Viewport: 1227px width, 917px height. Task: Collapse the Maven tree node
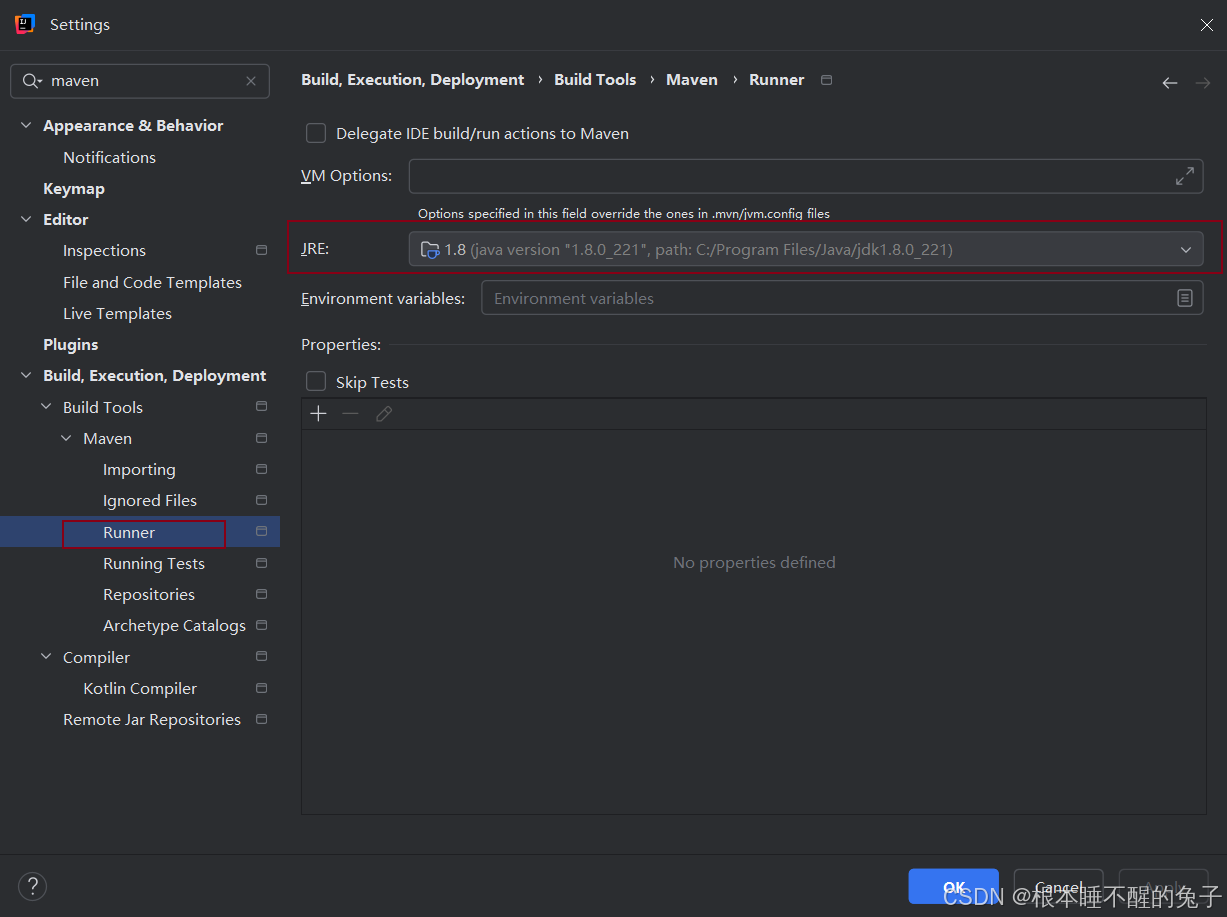click(66, 438)
